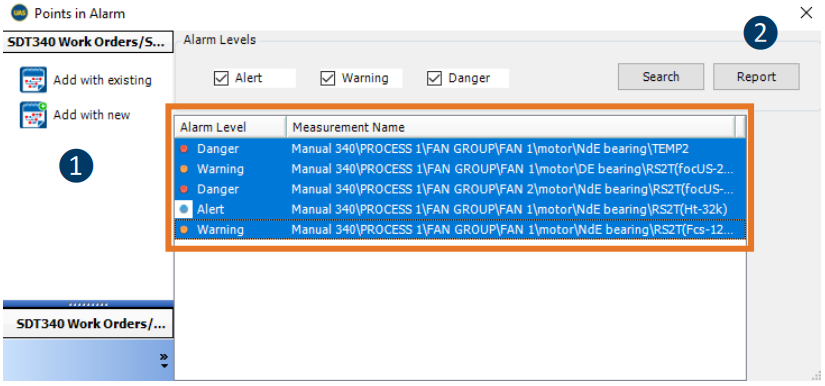This screenshot has height=386, width=825.
Task: Click red dot of FAN 2 Danger row
Action: pyautogui.click(x=184, y=189)
